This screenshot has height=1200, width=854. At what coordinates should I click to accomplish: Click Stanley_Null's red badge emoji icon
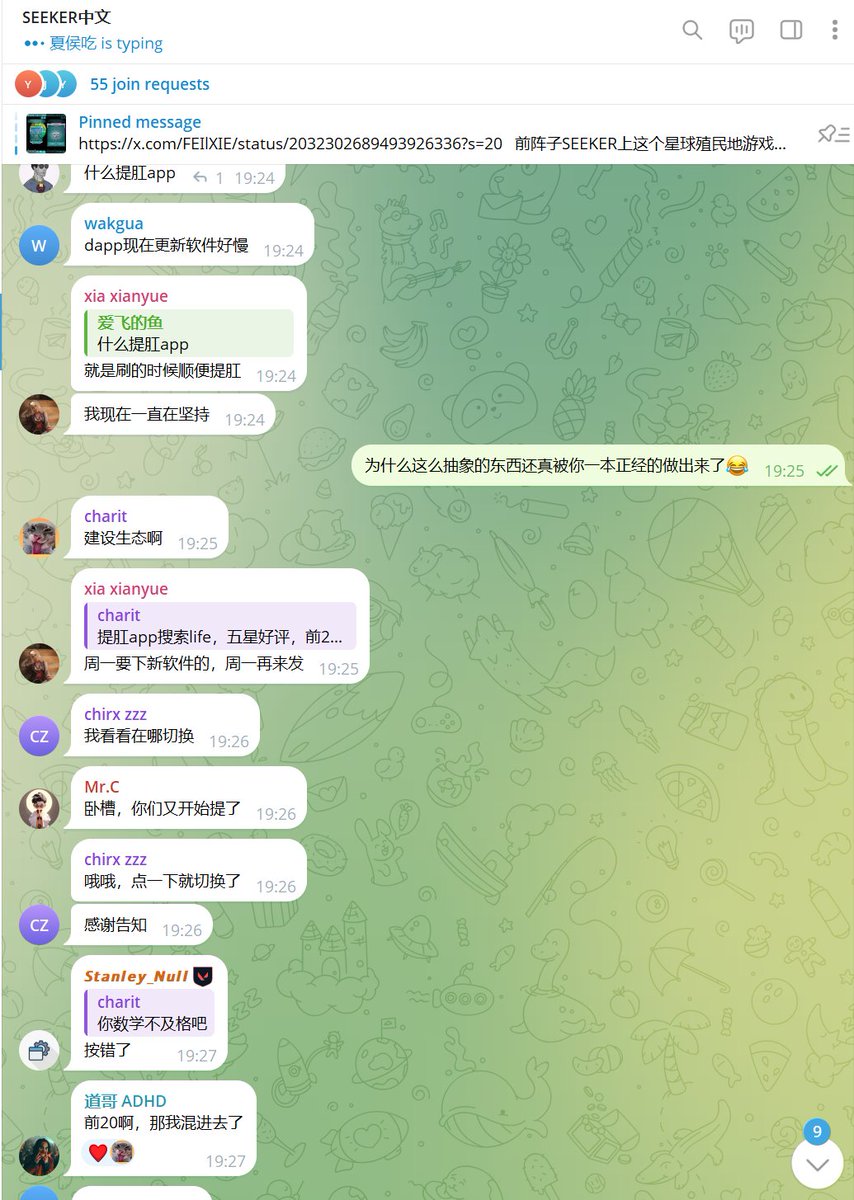point(203,976)
